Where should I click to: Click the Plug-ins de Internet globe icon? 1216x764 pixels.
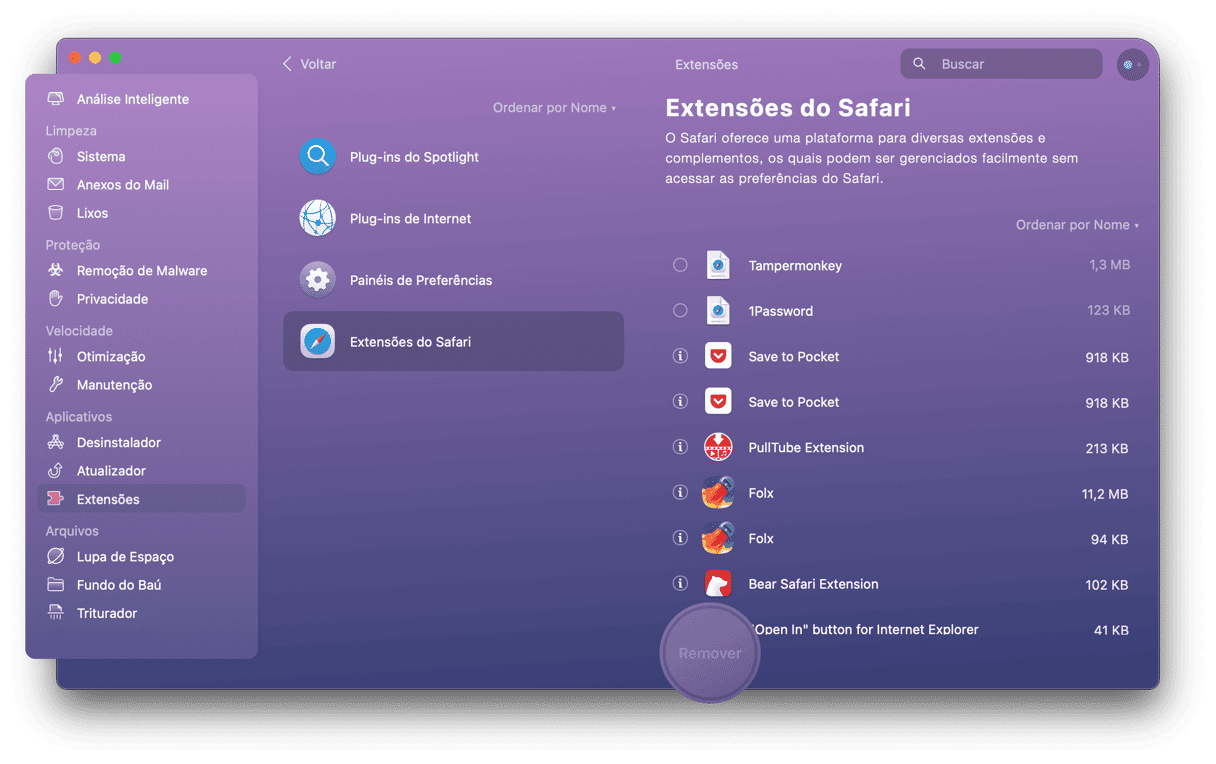tap(318, 218)
